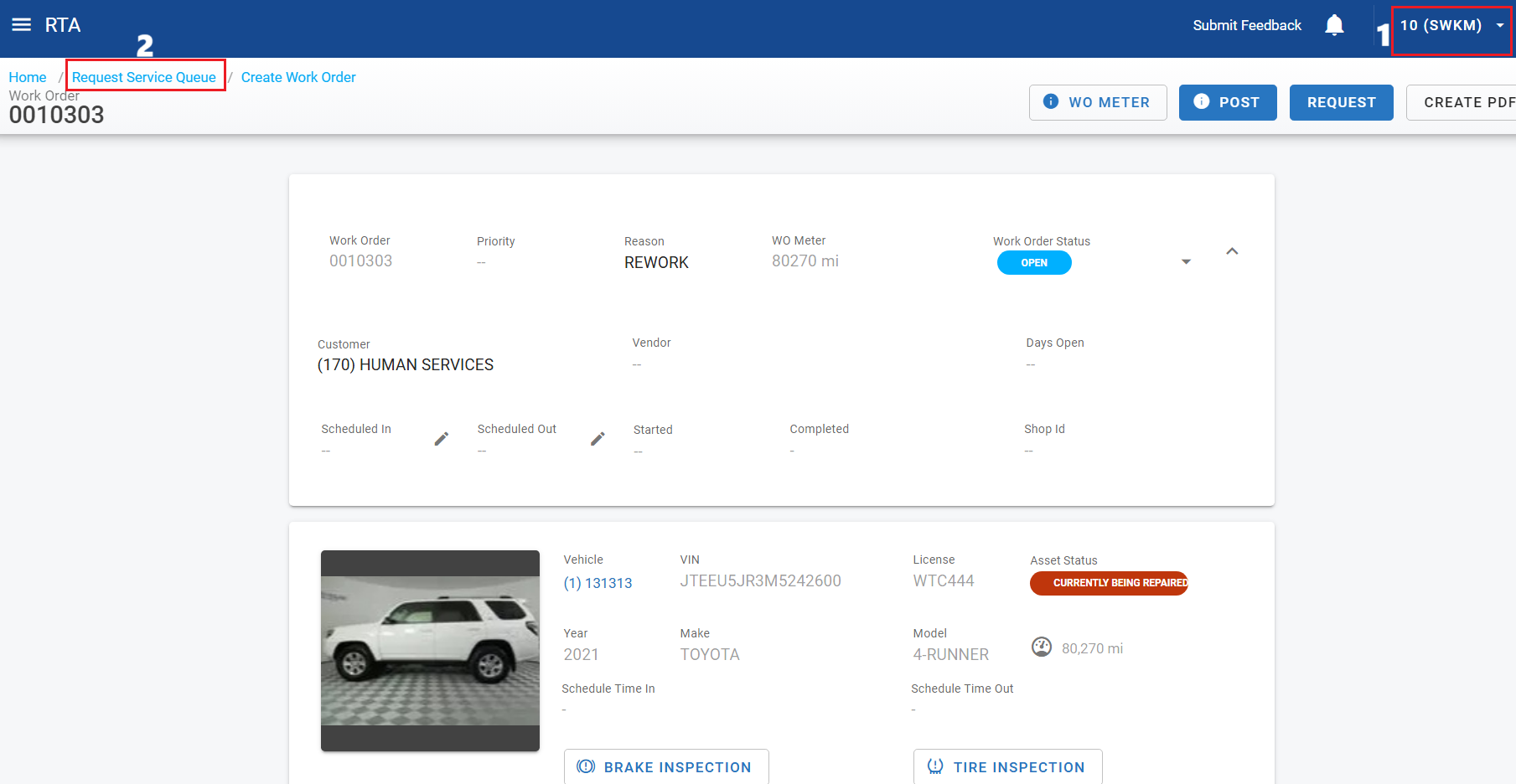
Task: Click the odometer gauge icon
Action: 1042,647
